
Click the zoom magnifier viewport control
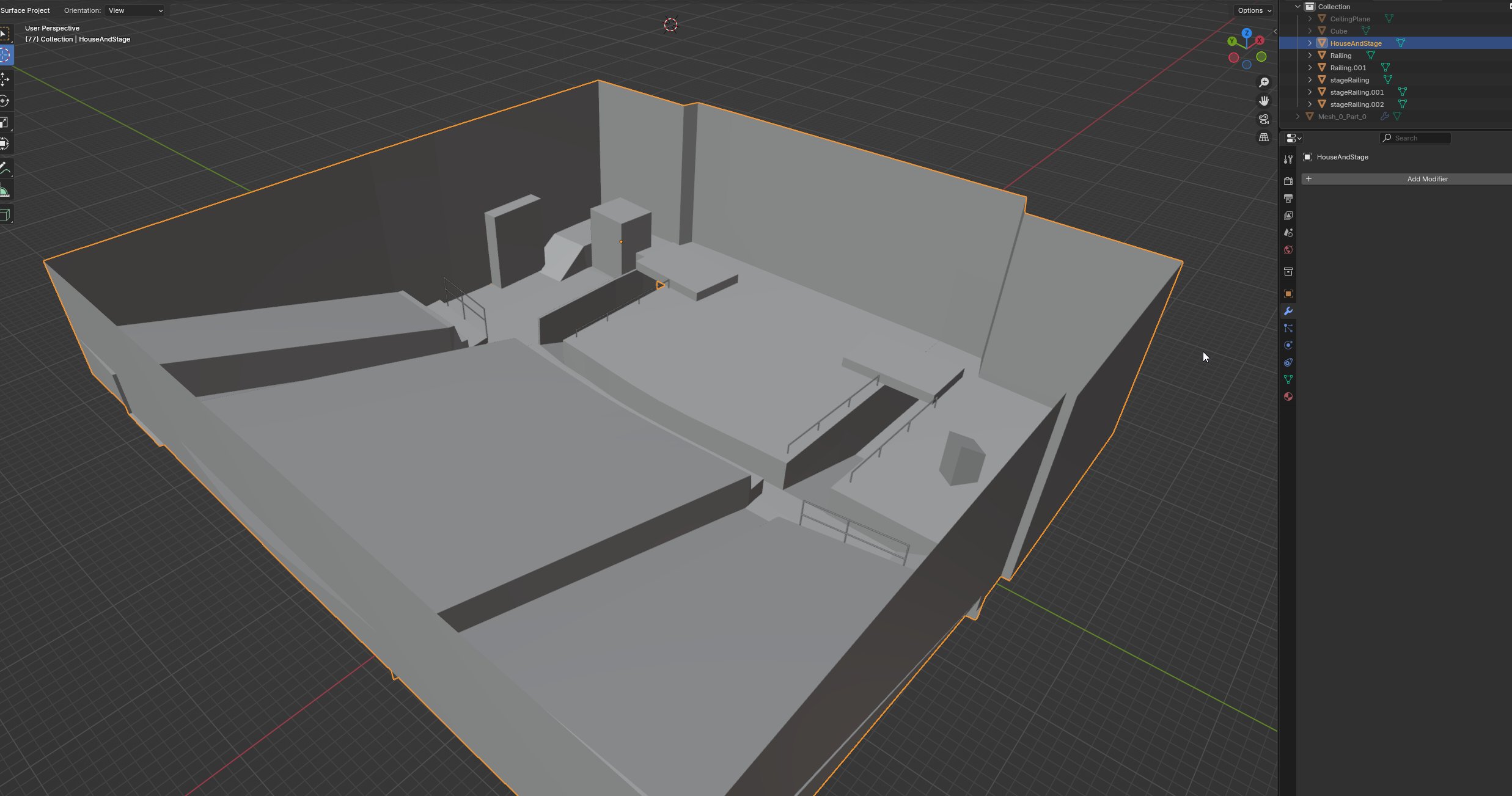pyautogui.click(x=1263, y=82)
